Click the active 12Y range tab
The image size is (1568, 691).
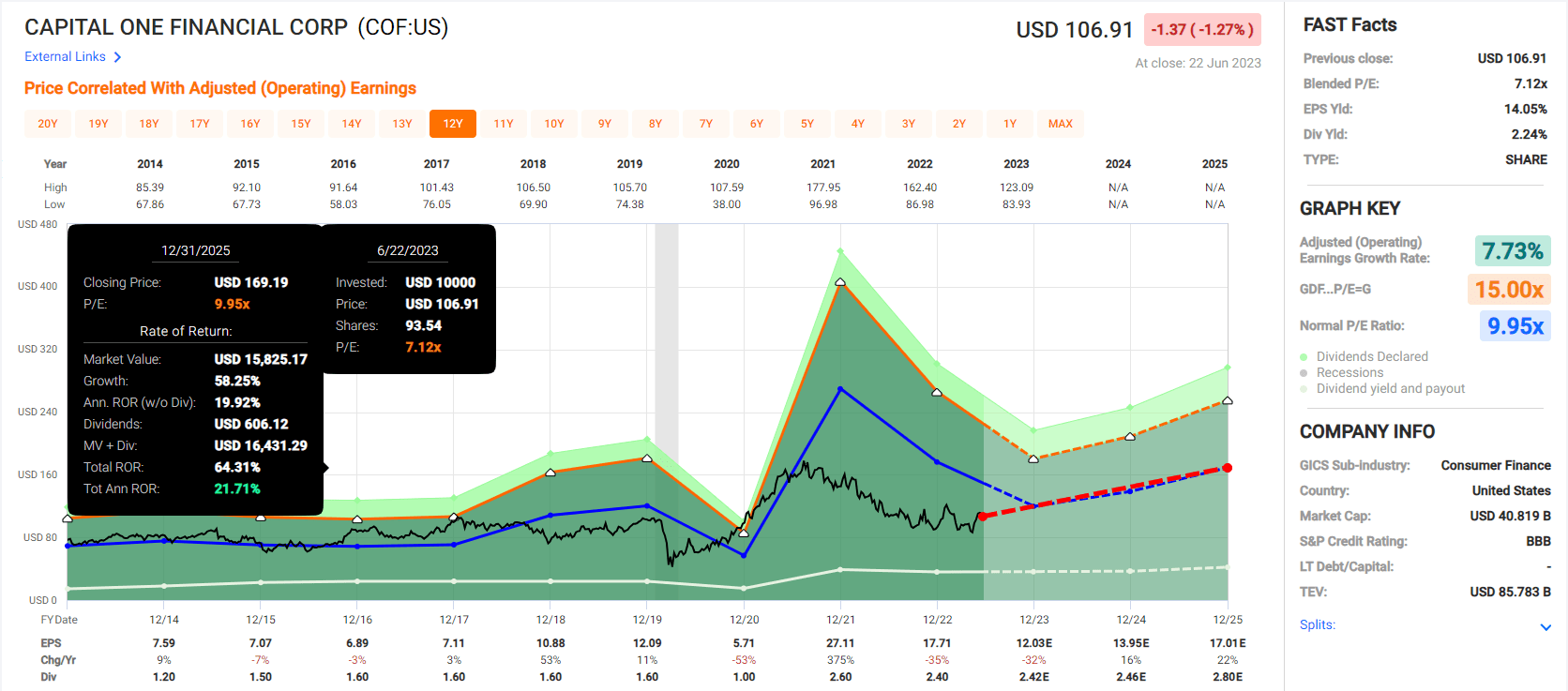coord(453,124)
